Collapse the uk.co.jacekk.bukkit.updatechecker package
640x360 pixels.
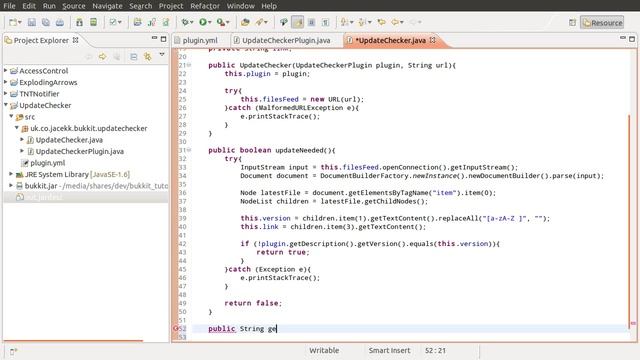pyautogui.click(x=17, y=128)
